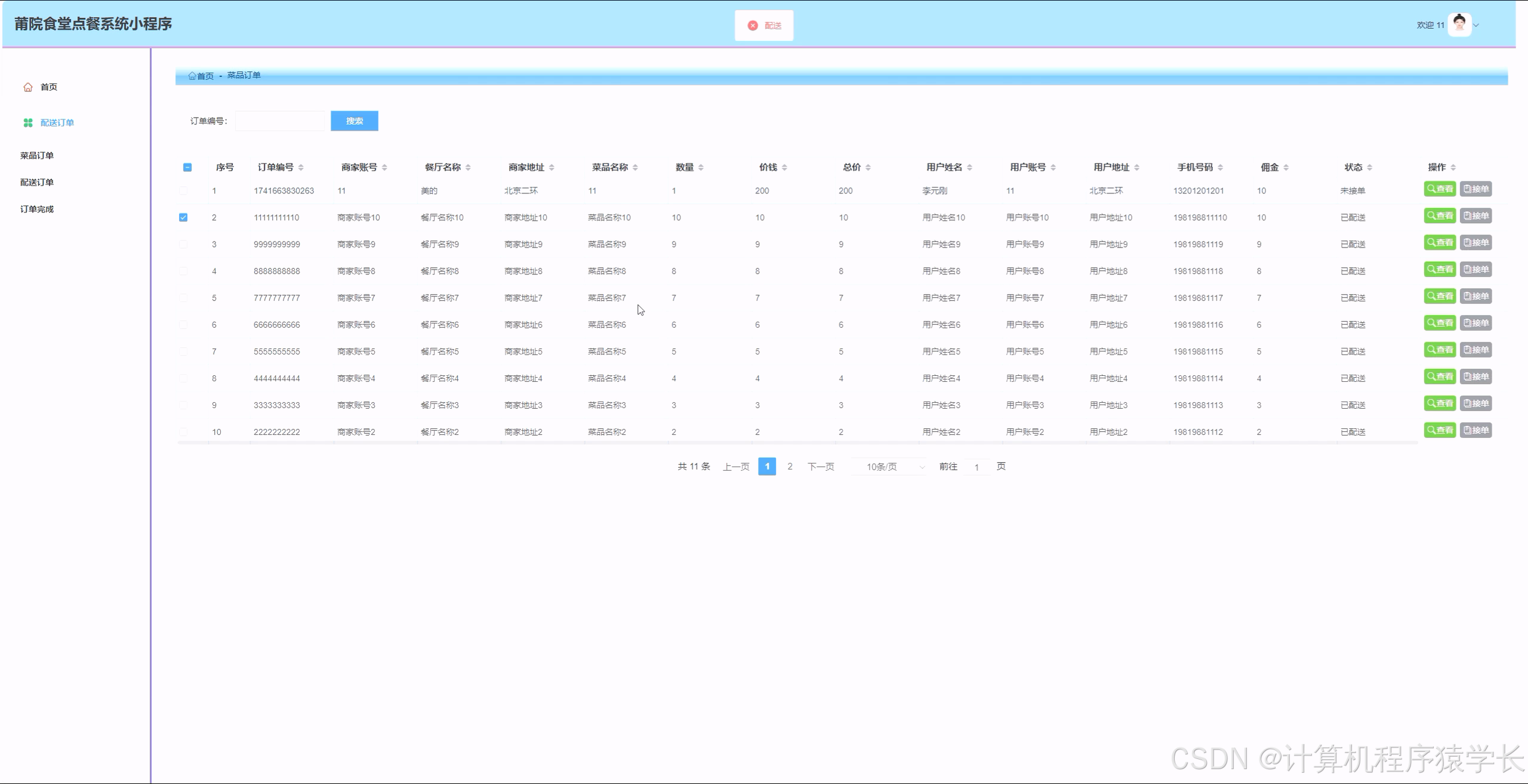This screenshot has height=784, width=1528.
Task: Click the home icon in the sidebar
Action: point(28,87)
